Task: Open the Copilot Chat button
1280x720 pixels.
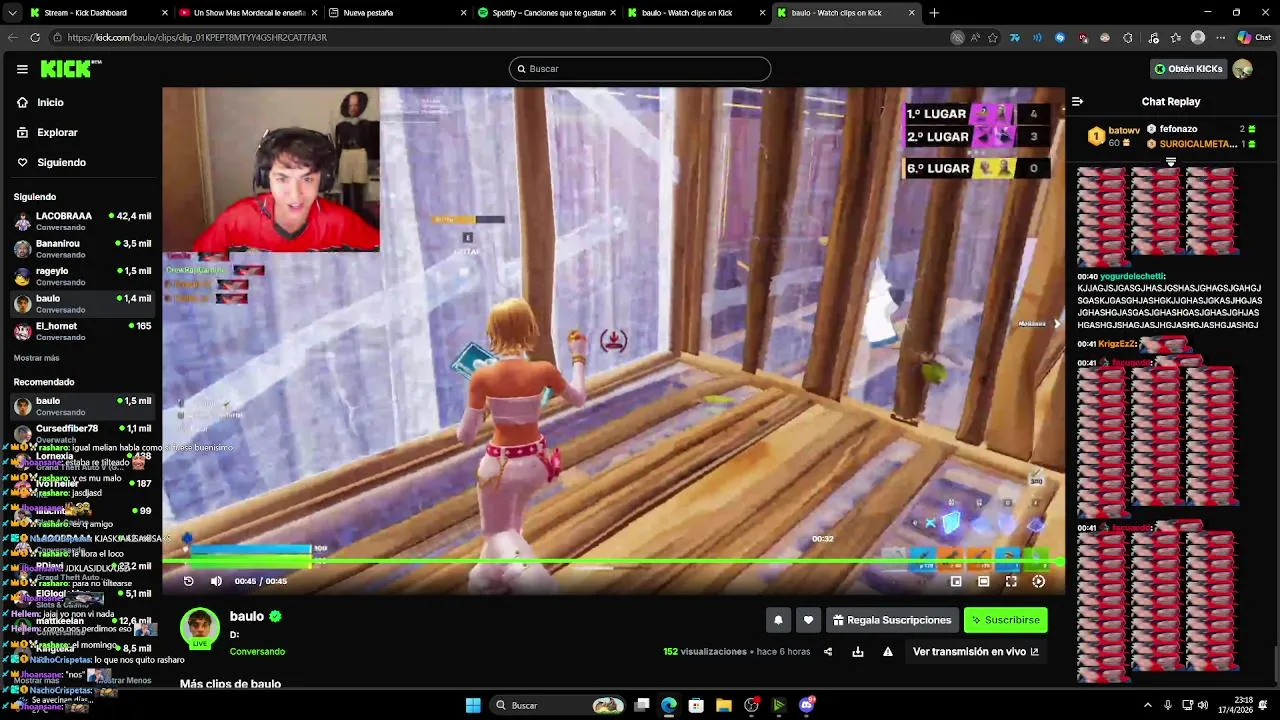Action: click(1254, 37)
